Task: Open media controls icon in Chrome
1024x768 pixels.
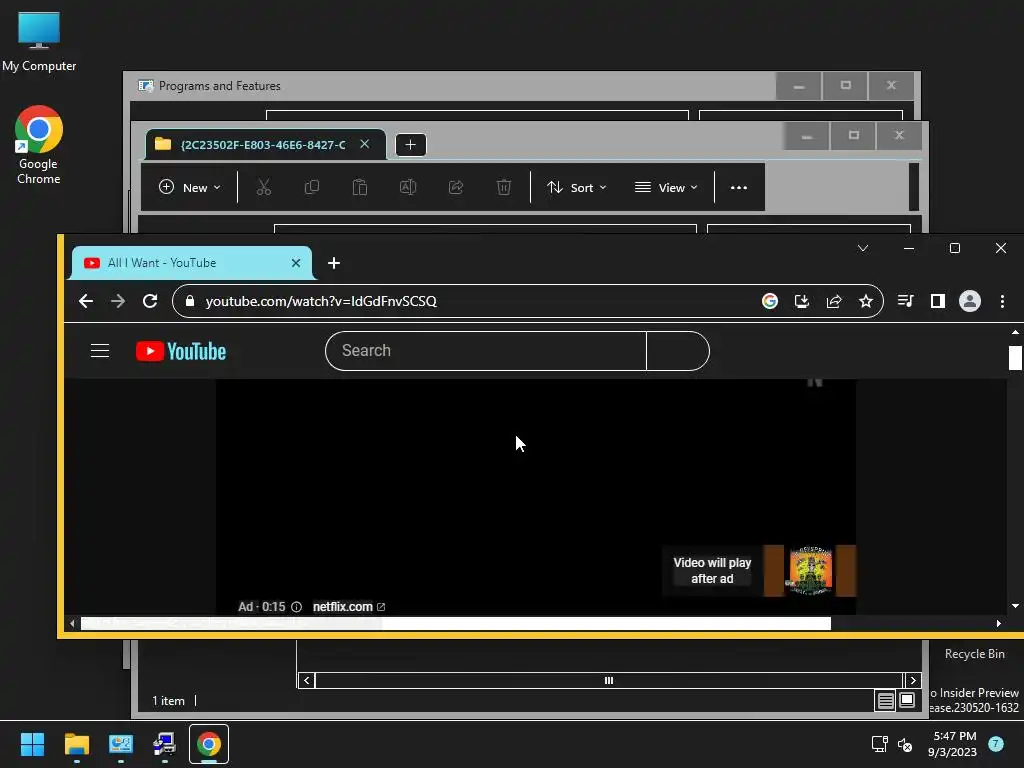Action: coord(905,301)
